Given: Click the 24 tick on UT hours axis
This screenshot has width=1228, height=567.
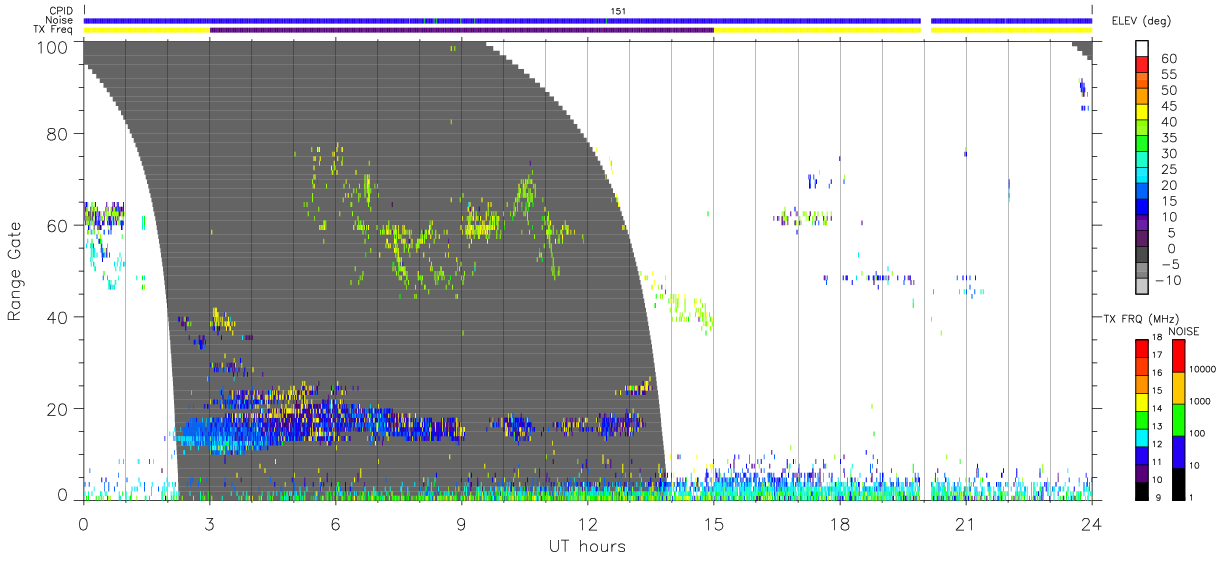Looking at the screenshot, I should 1092,523.
